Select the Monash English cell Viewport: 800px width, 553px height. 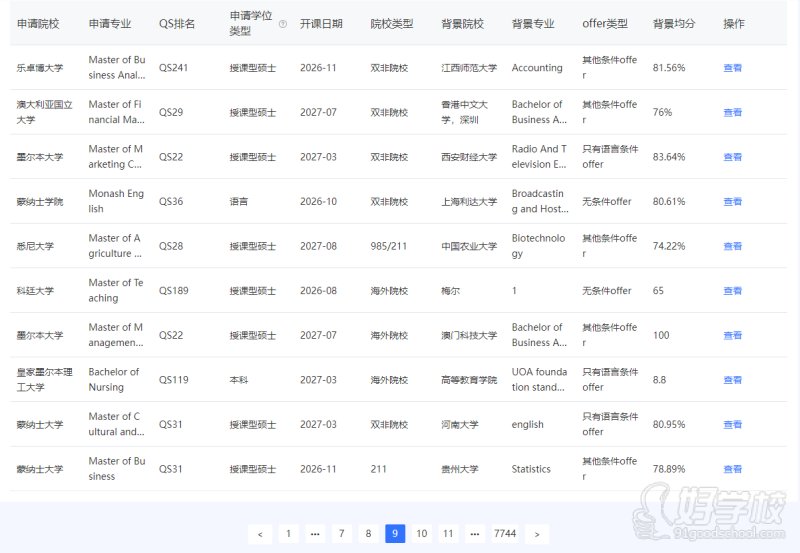116,202
